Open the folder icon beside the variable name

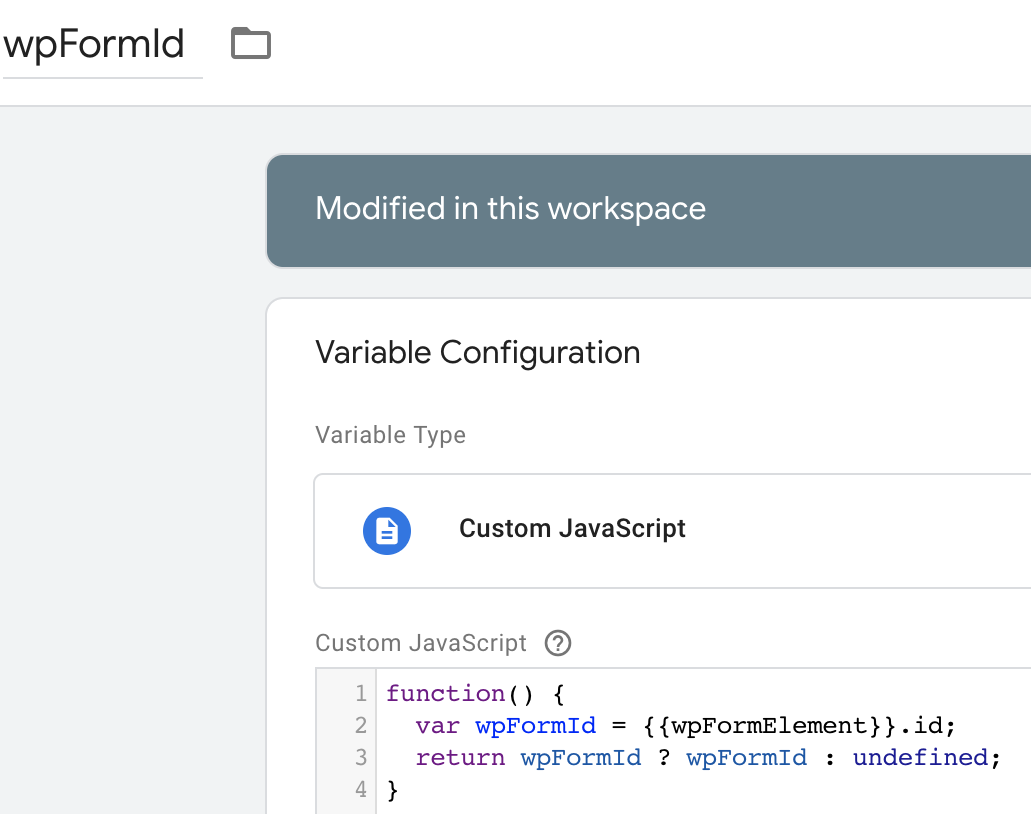click(x=251, y=44)
